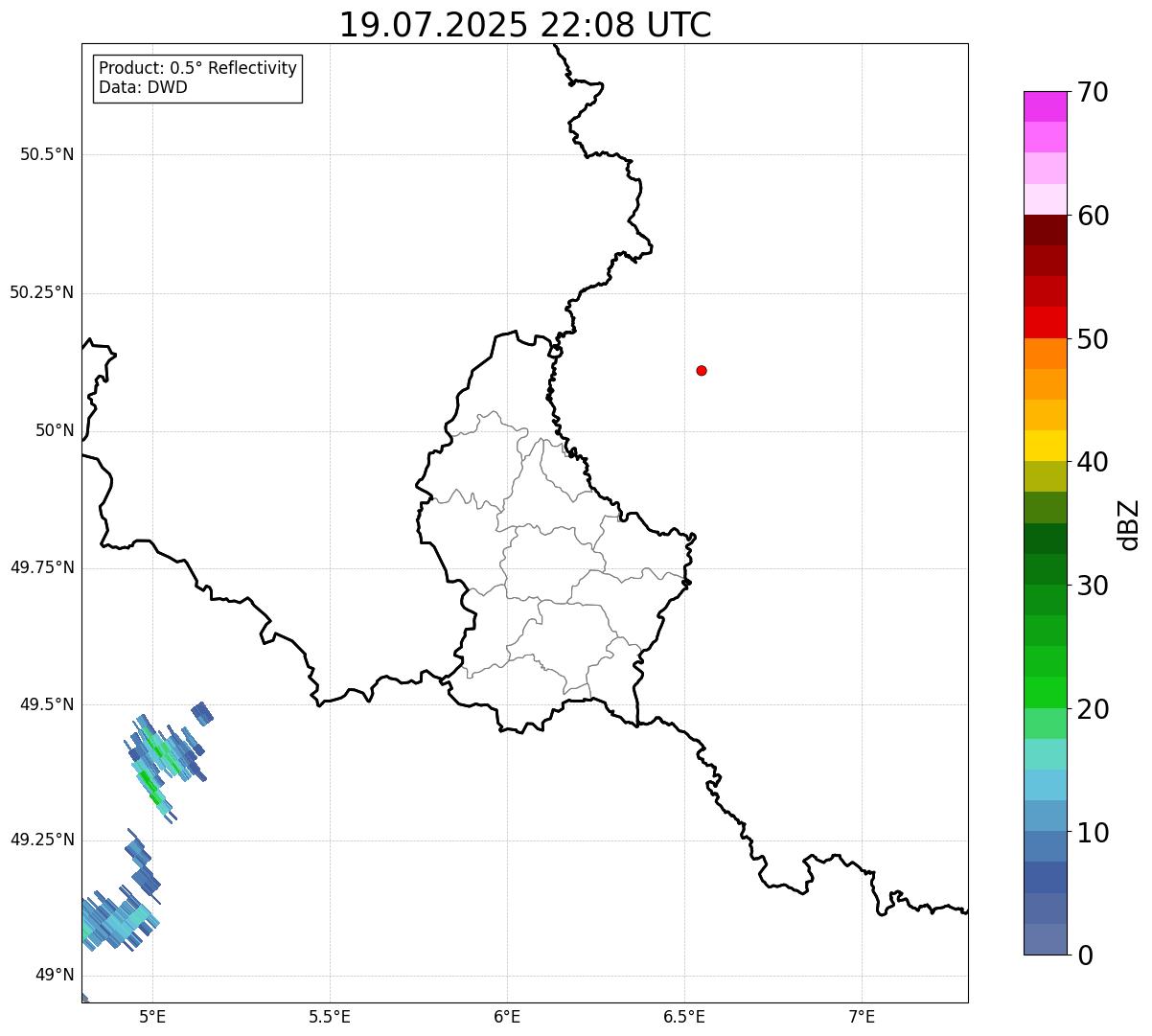Click the latitude label "49.25°N"
The width and height of the screenshot is (1152, 1036).
(42, 840)
